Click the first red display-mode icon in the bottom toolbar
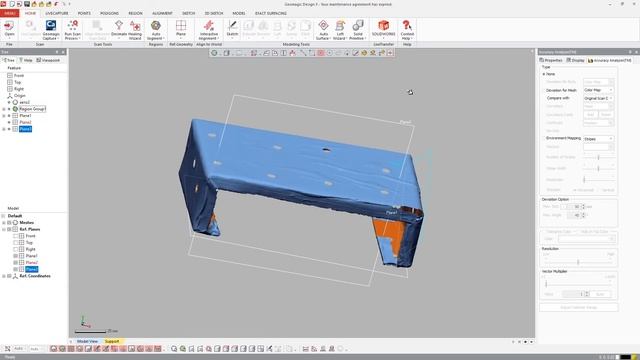Image resolution: width=640 pixels, height=360 pixels. (53, 349)
